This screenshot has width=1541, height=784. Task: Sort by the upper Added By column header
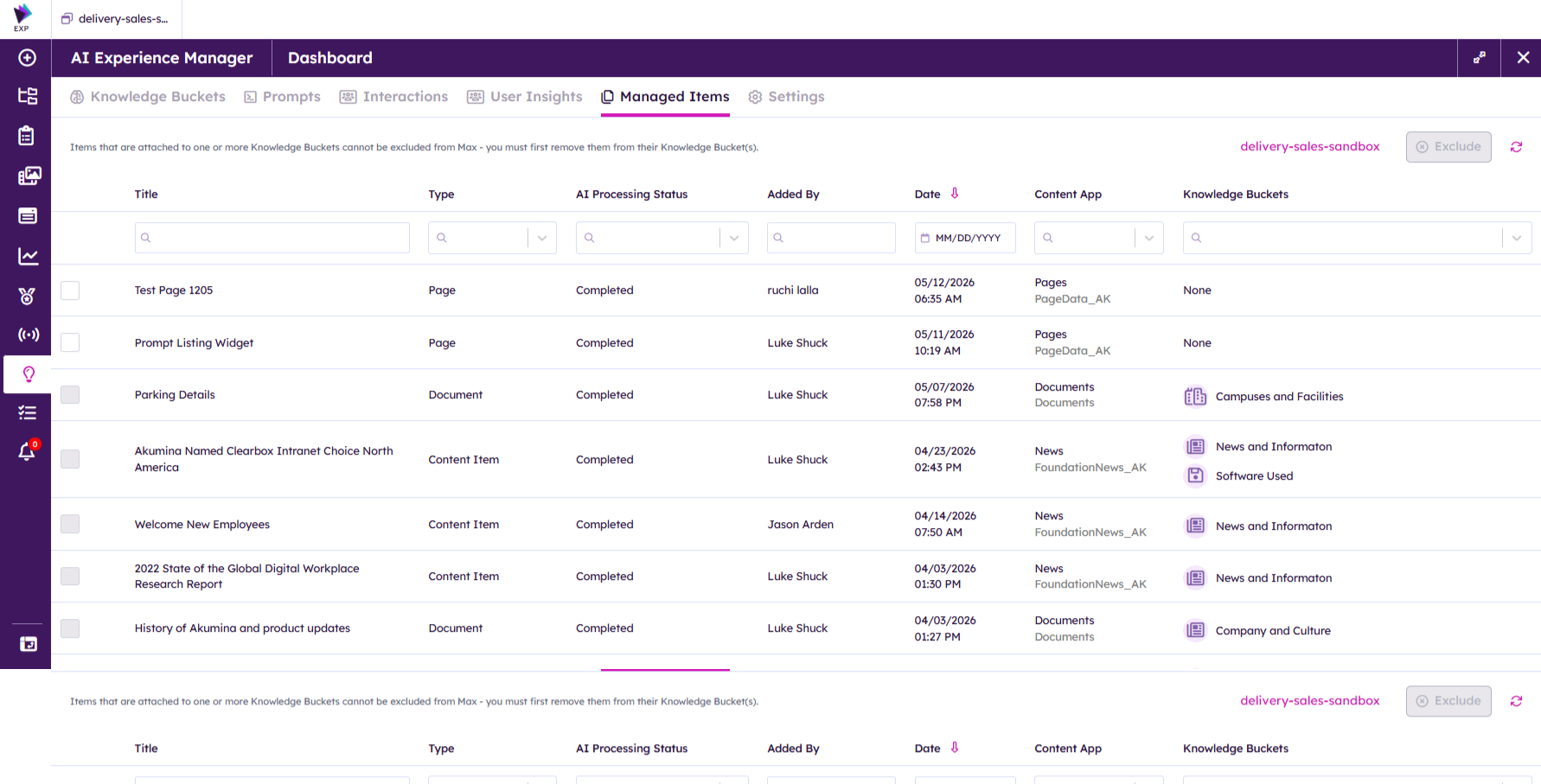pos(793,194)
